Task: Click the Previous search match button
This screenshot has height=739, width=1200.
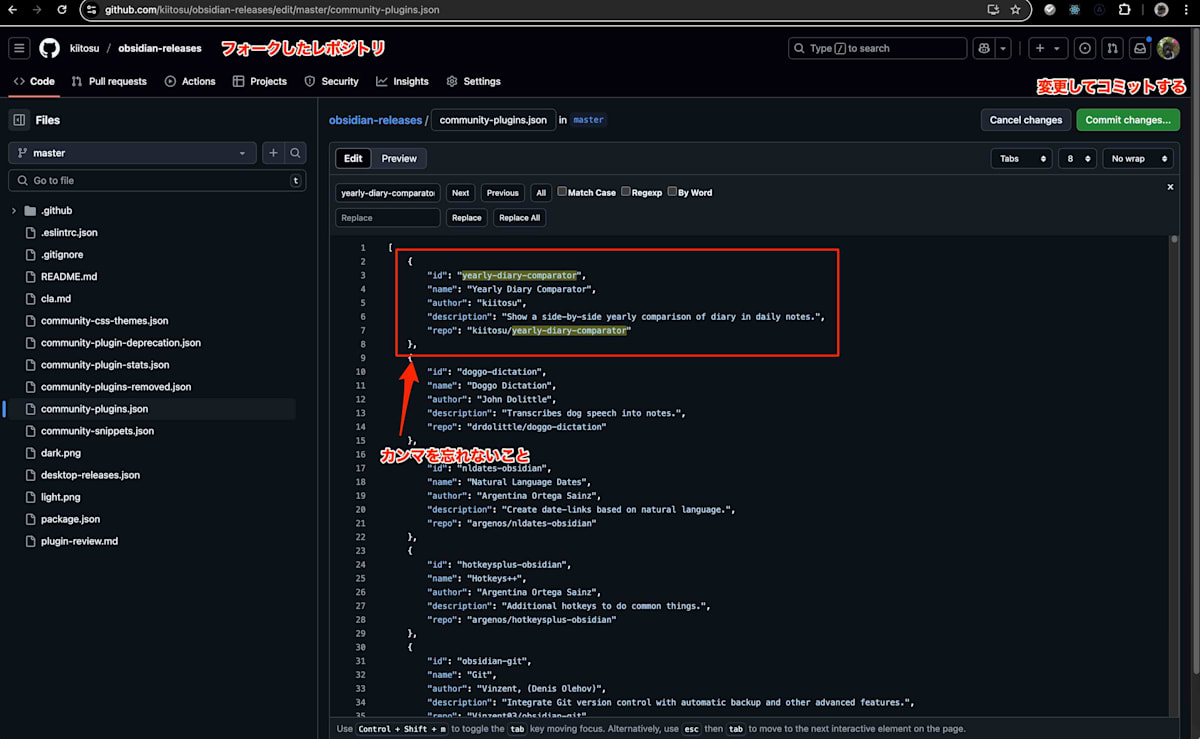Action: pyautogui.click(x=503, y=193)
